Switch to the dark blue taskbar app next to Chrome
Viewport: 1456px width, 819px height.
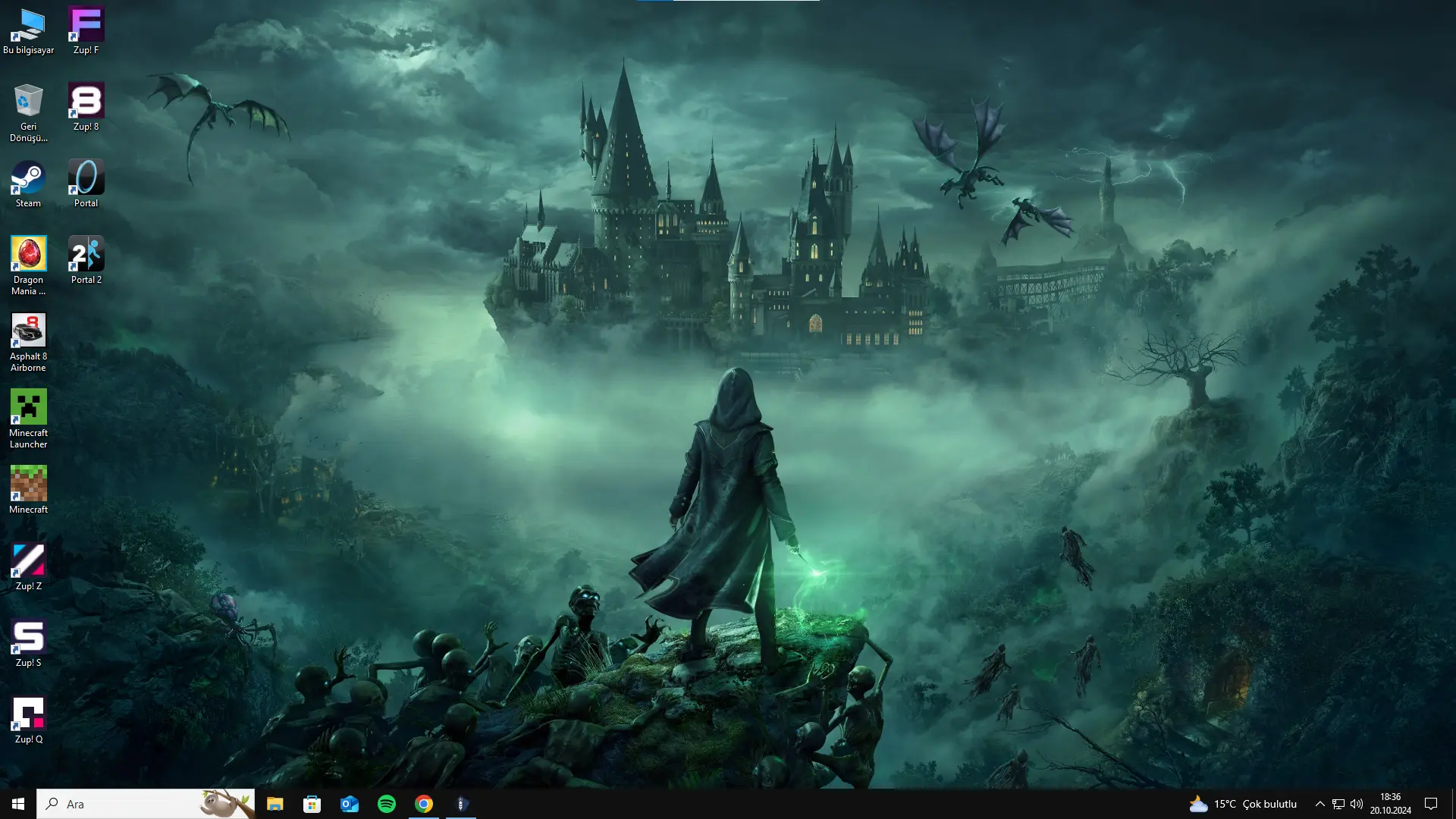pos(461,804)
